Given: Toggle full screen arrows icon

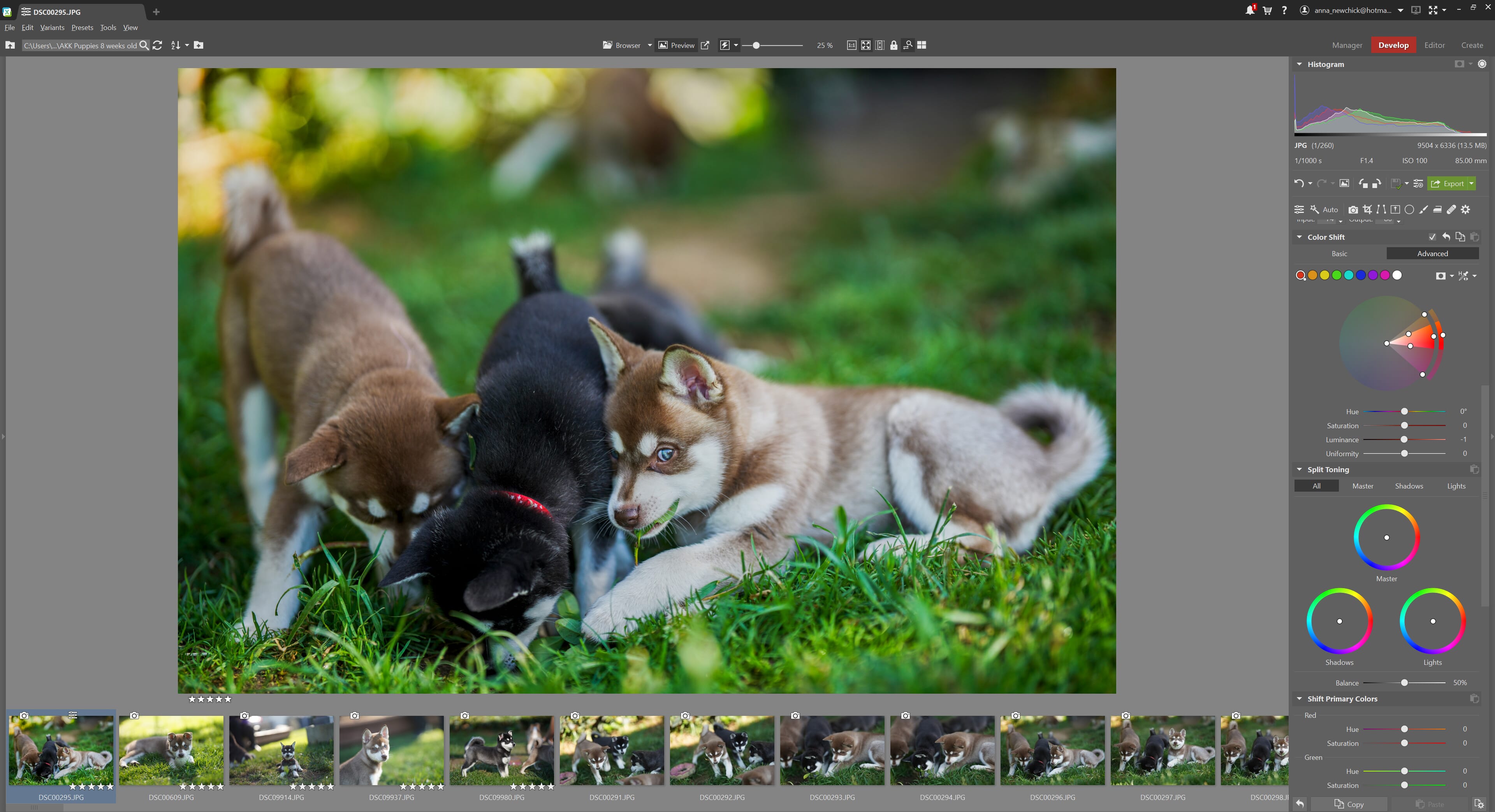Looking at the screenshot, I should (x=1432, y=11).
